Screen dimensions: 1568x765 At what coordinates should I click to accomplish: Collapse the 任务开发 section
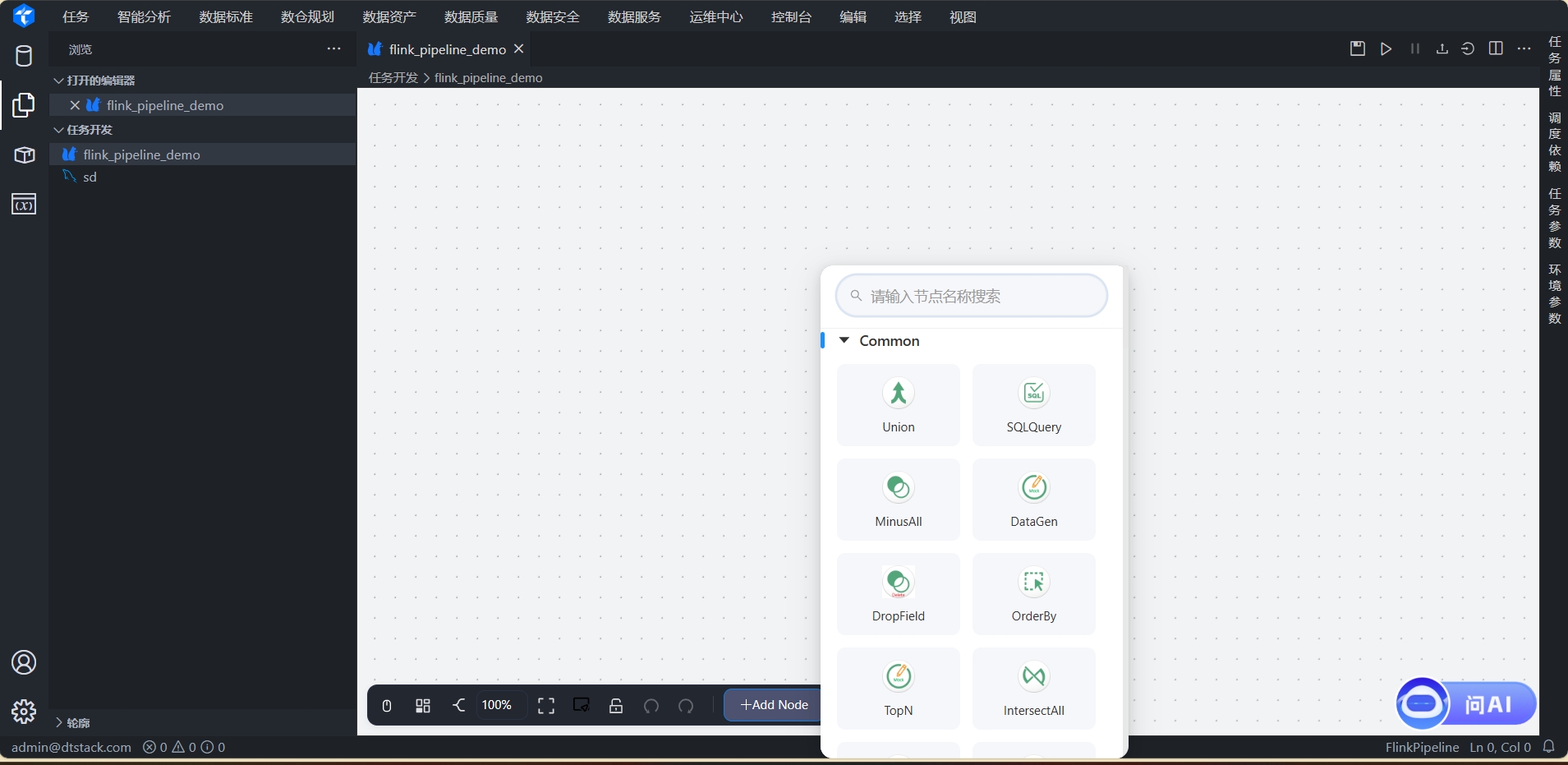58,130
